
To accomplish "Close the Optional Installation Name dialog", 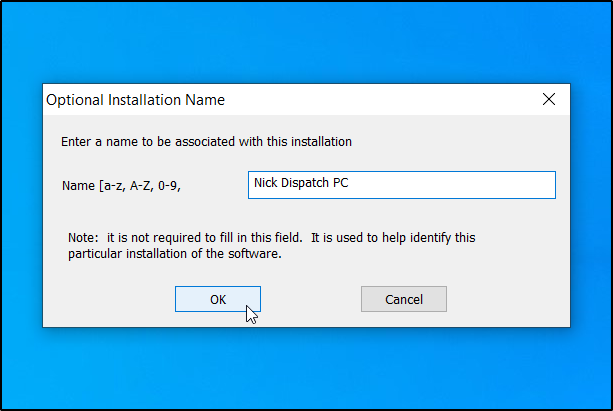I will tap(548, 99).
